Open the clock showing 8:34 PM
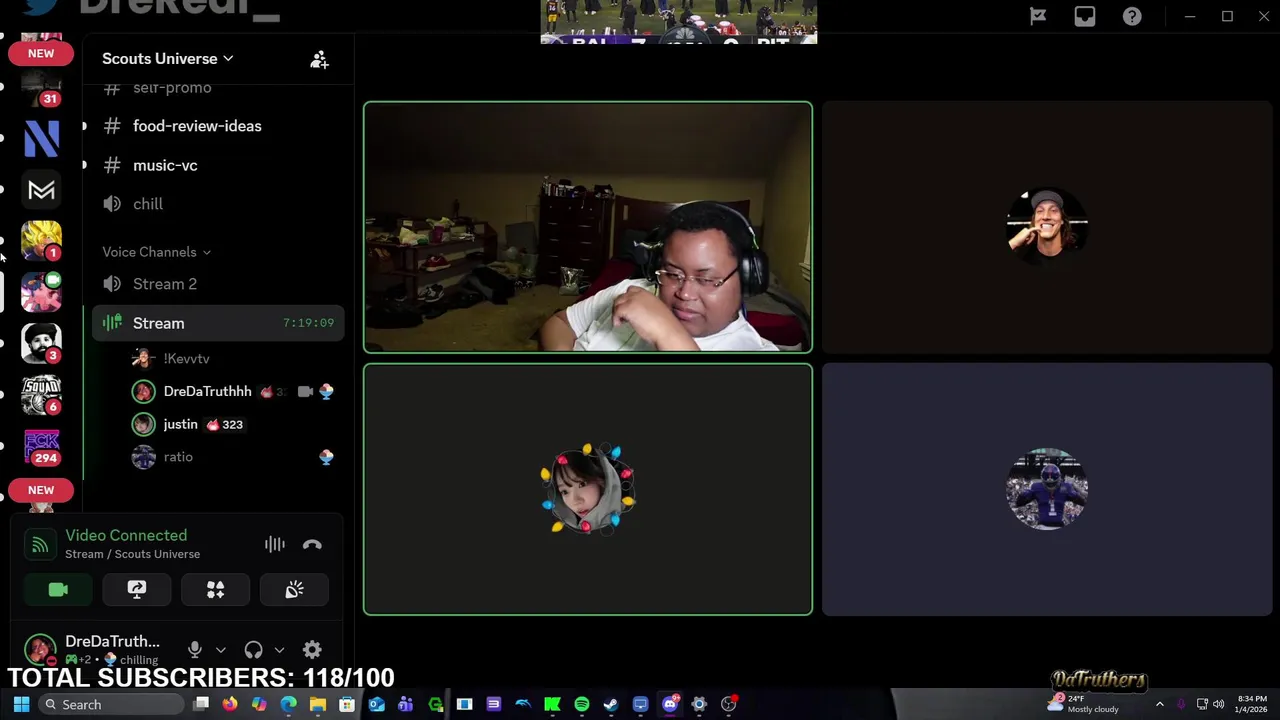The image size is (1280, 720). [x=1252, y=704]
